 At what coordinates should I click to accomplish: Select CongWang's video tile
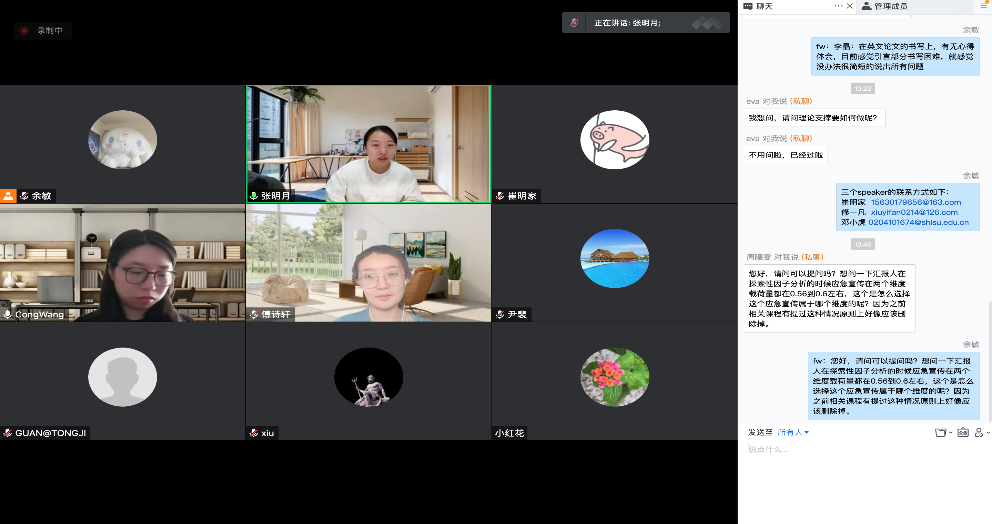122,264
